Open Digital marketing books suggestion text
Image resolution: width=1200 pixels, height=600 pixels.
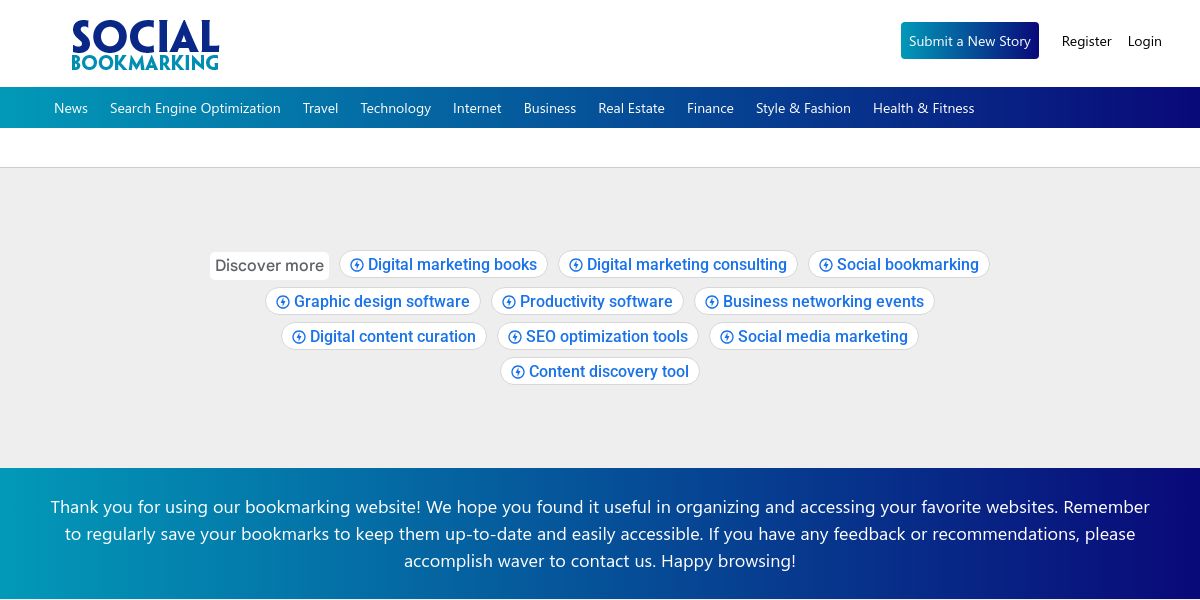(452, 265)
